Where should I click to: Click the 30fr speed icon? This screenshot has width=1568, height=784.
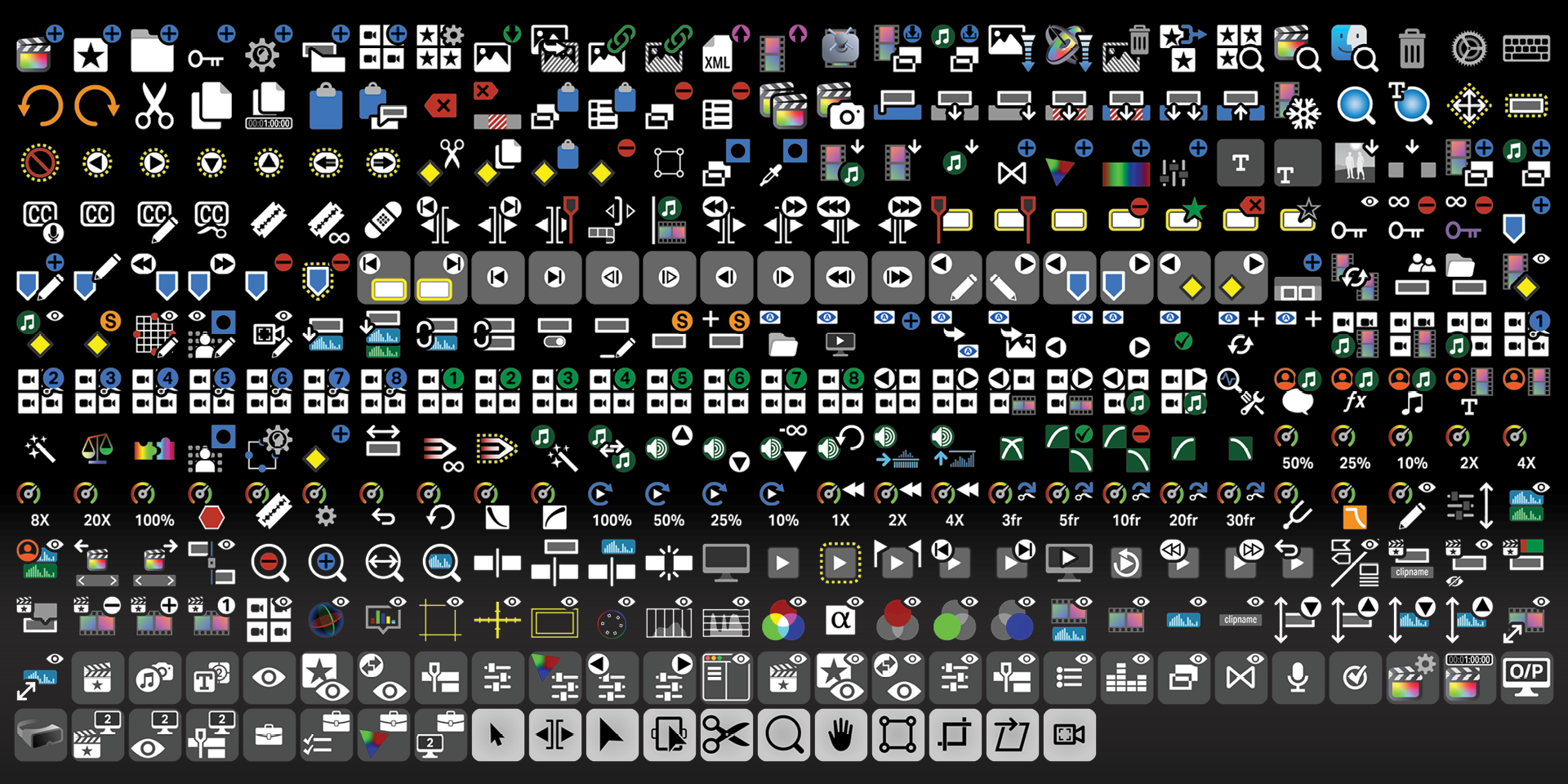click(x=1240, y=505)
